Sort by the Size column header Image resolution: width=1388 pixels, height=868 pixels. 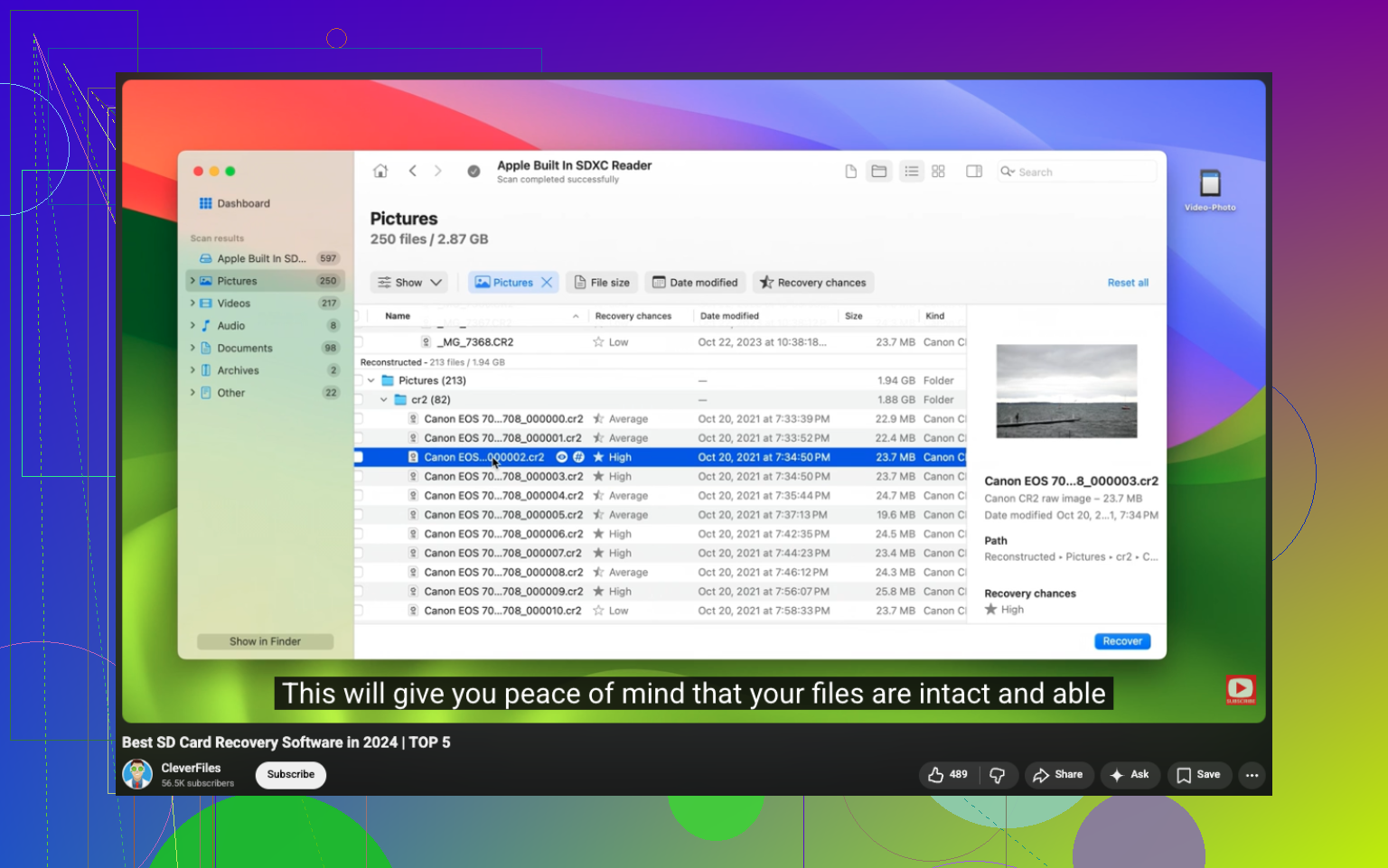(854, 316)
